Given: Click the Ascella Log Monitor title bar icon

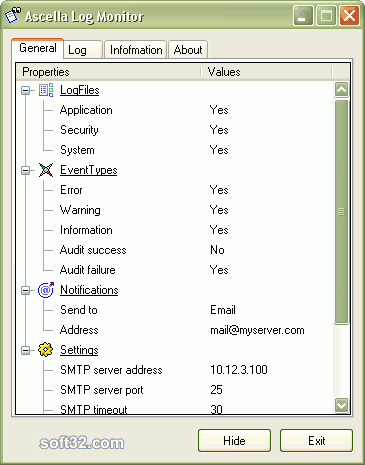Looking at the screenshot, I should (x=13, y=15).
